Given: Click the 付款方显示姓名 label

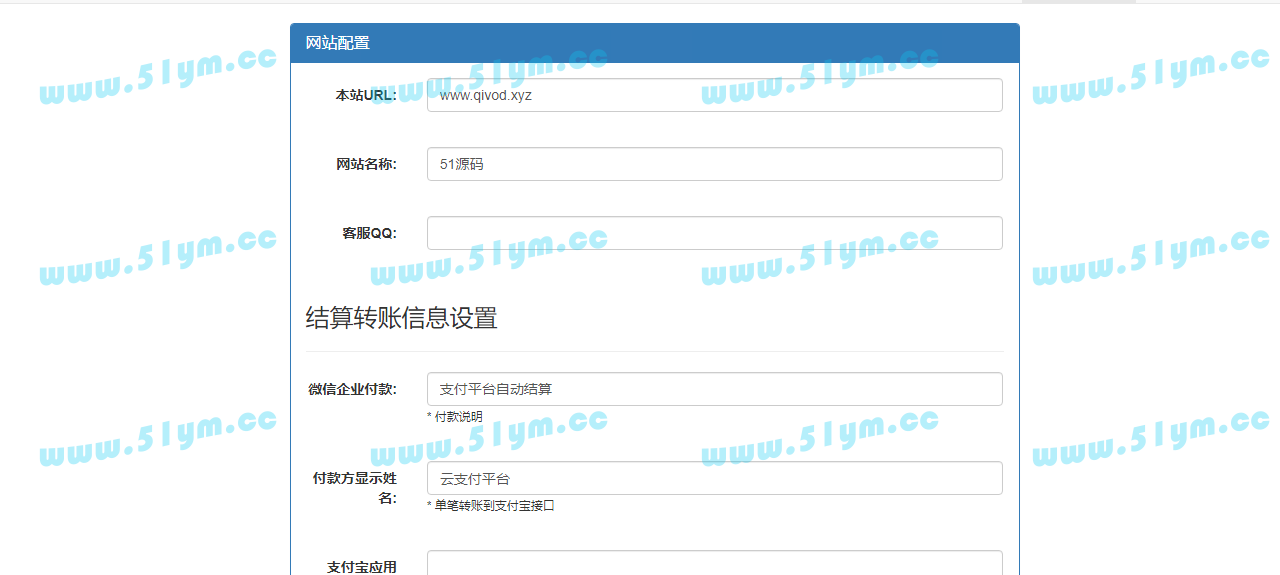Looking at the screenshot, I should pos(355,488).
